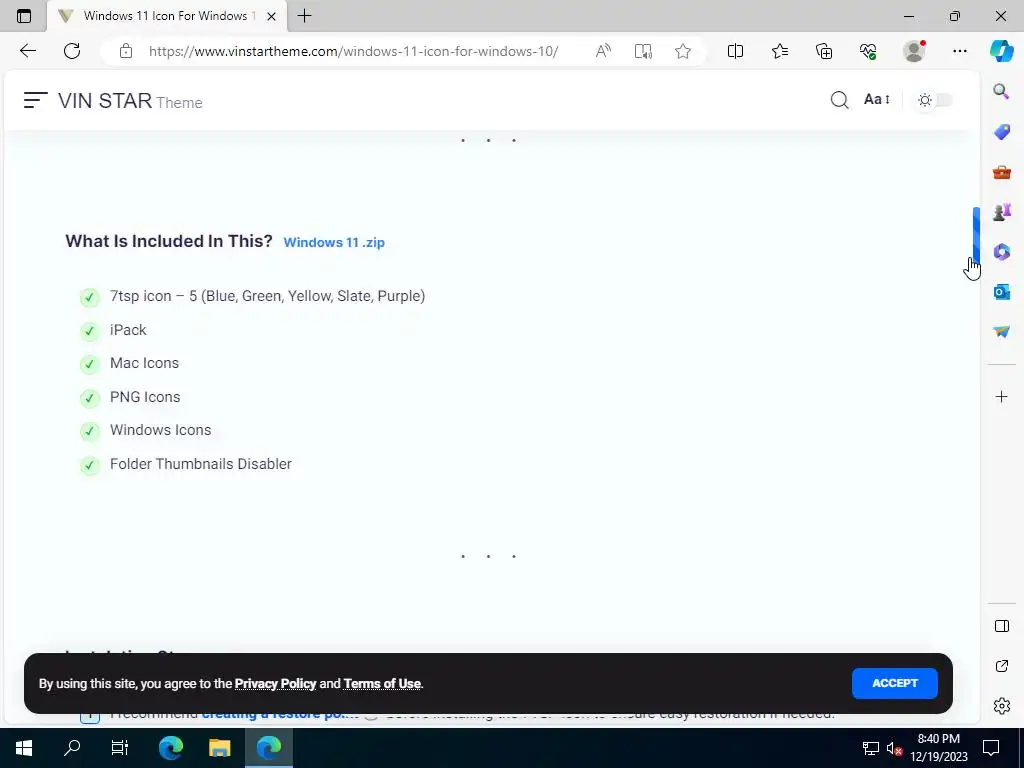Open the Windows Start menu
Viewport: 1024px width, 768px height.
click(x=24, y=748)
